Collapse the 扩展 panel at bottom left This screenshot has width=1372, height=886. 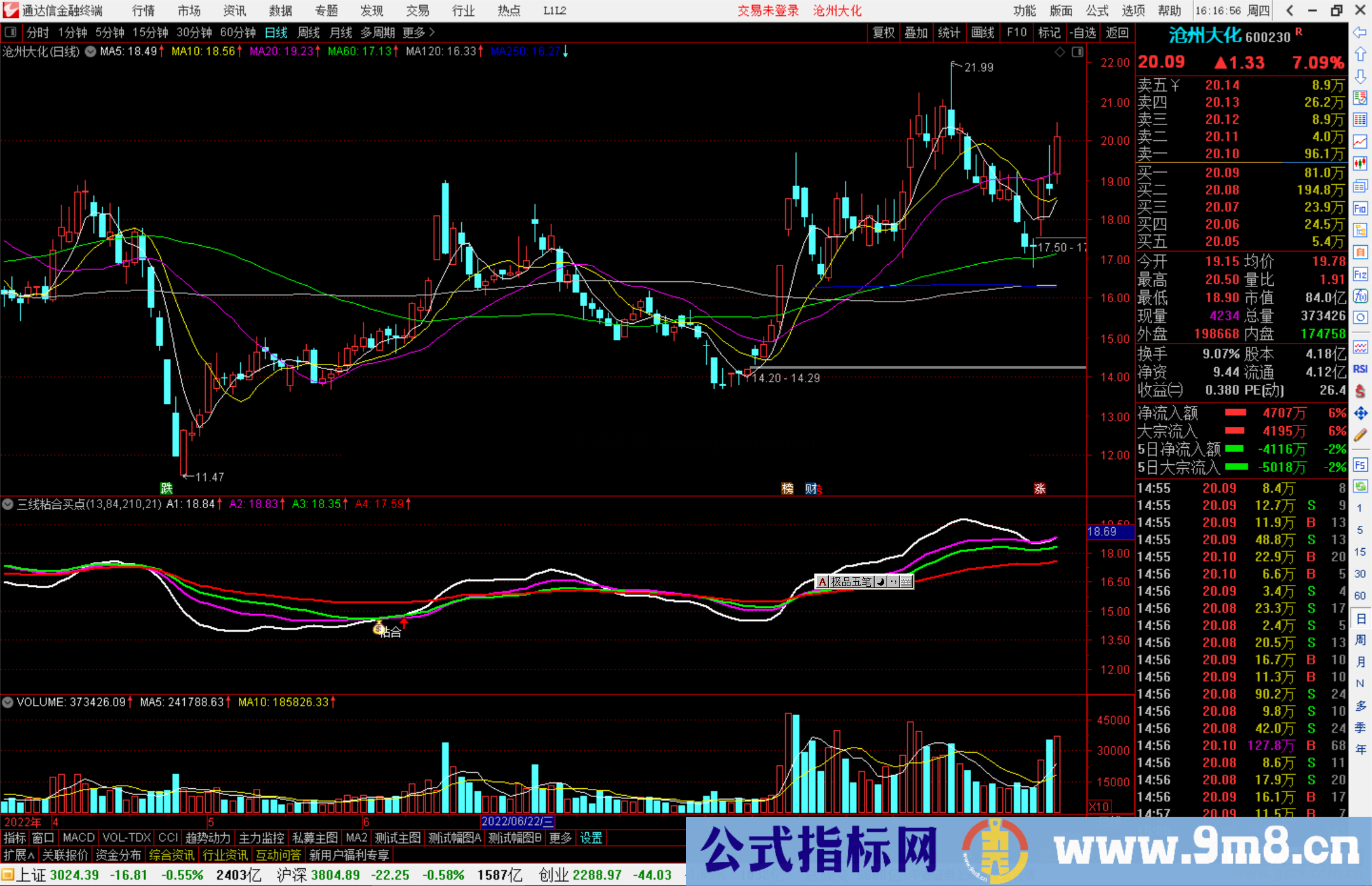18,855
